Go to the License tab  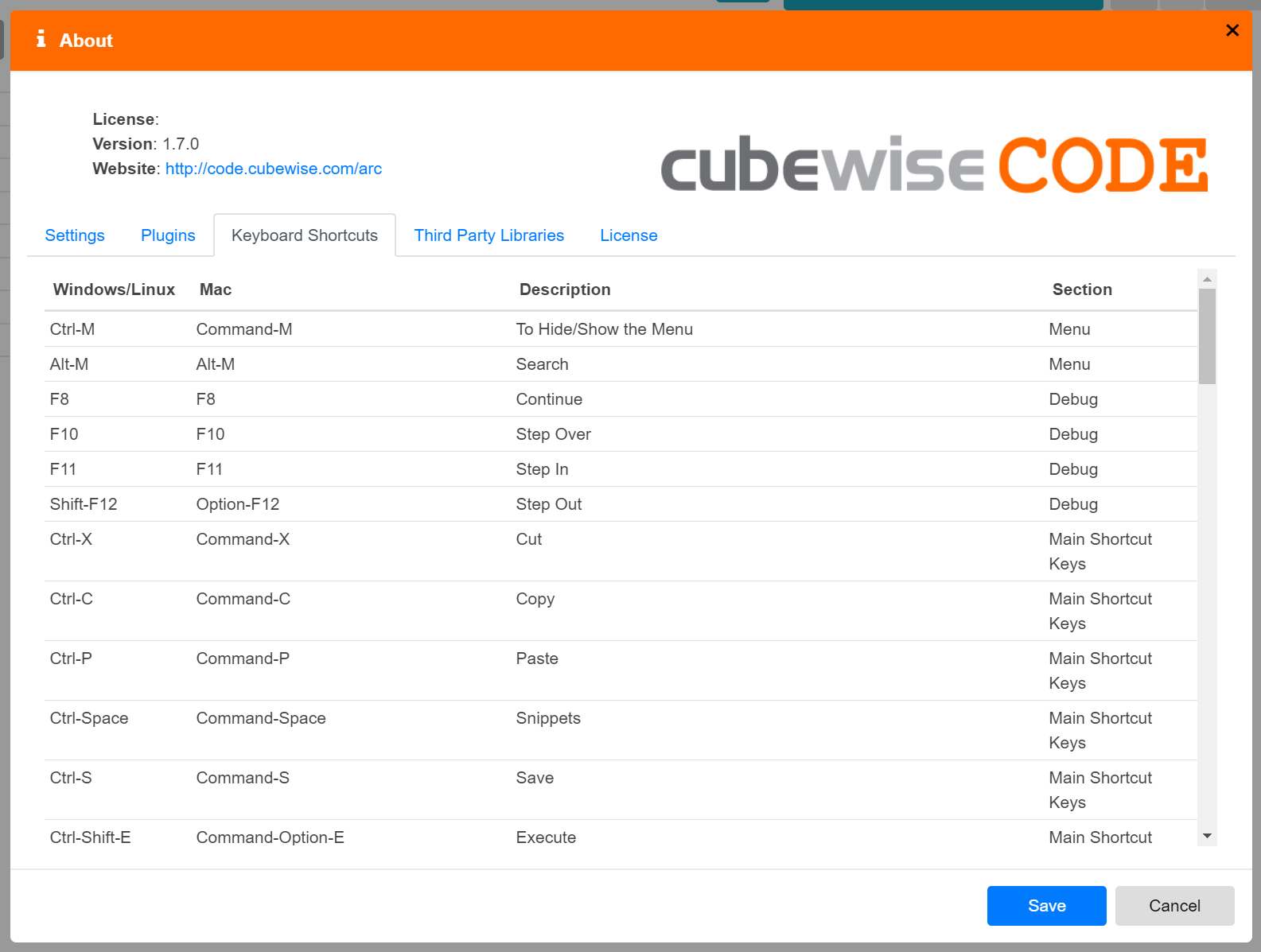coord(629,235)
